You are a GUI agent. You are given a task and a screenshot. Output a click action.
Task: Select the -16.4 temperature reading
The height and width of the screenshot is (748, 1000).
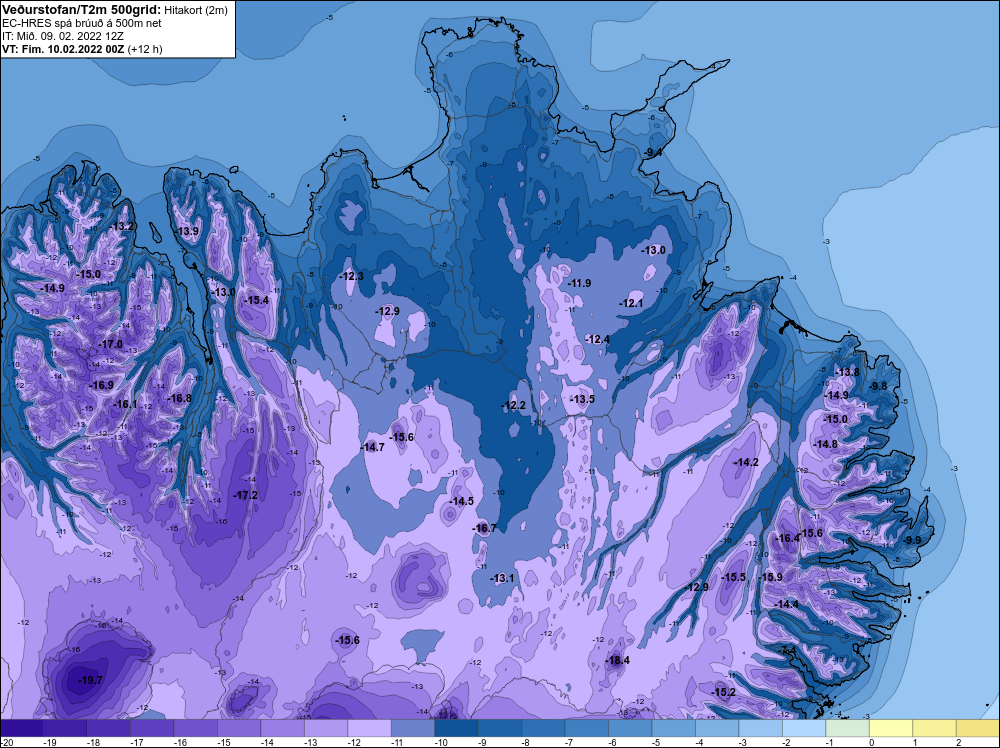788,538
